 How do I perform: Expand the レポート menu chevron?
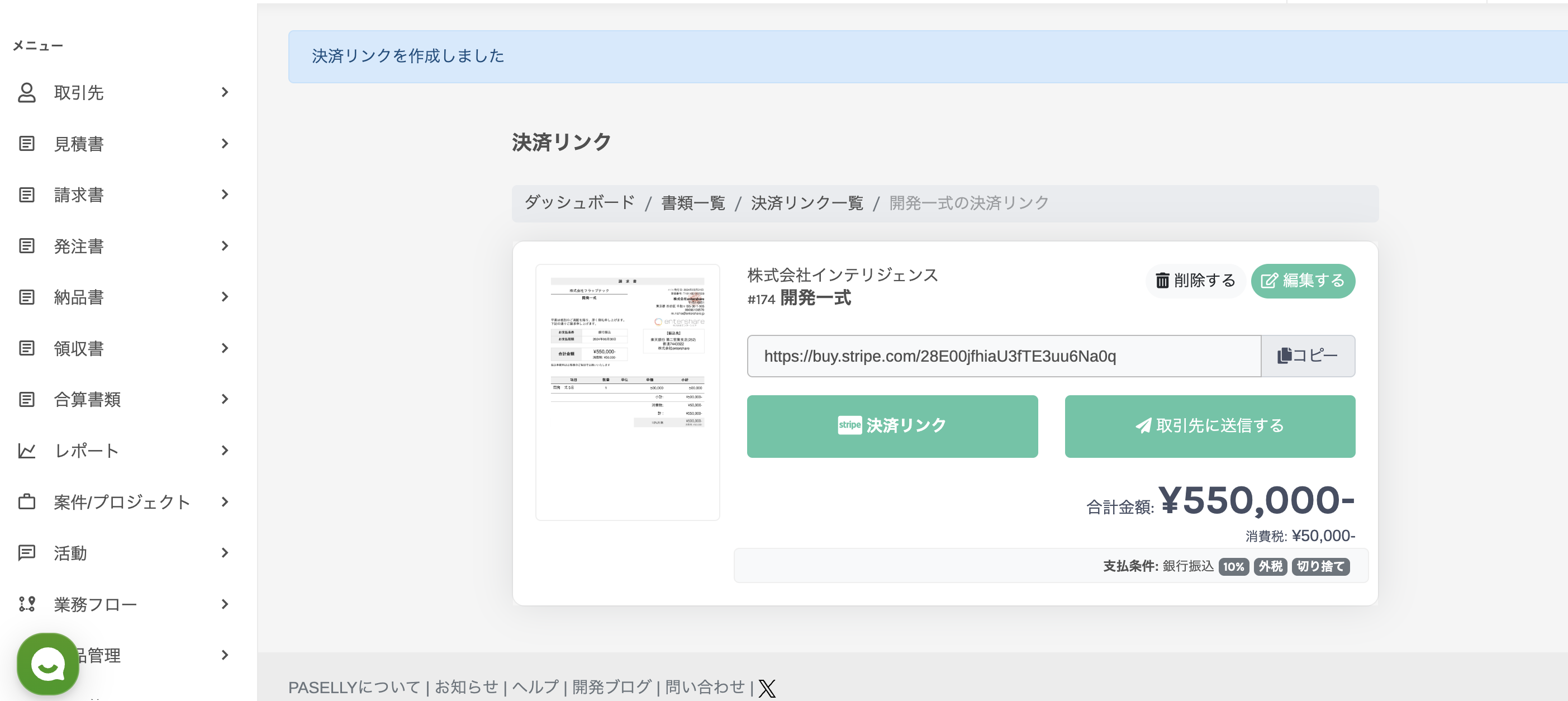coord(225,451)
